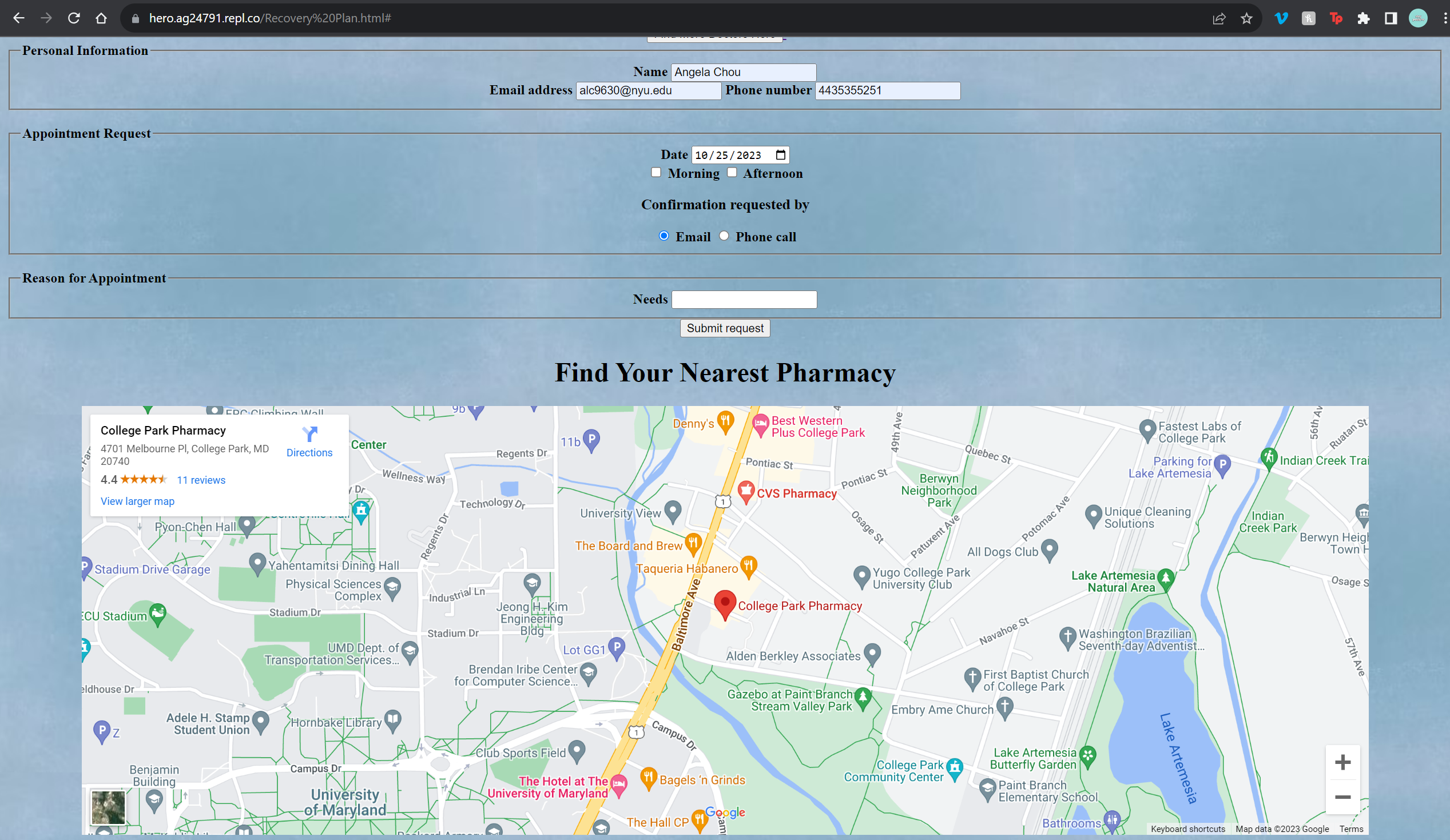Open the browser side panel toggle
Screen dimensions: 1450x840
click(1391, 18)
